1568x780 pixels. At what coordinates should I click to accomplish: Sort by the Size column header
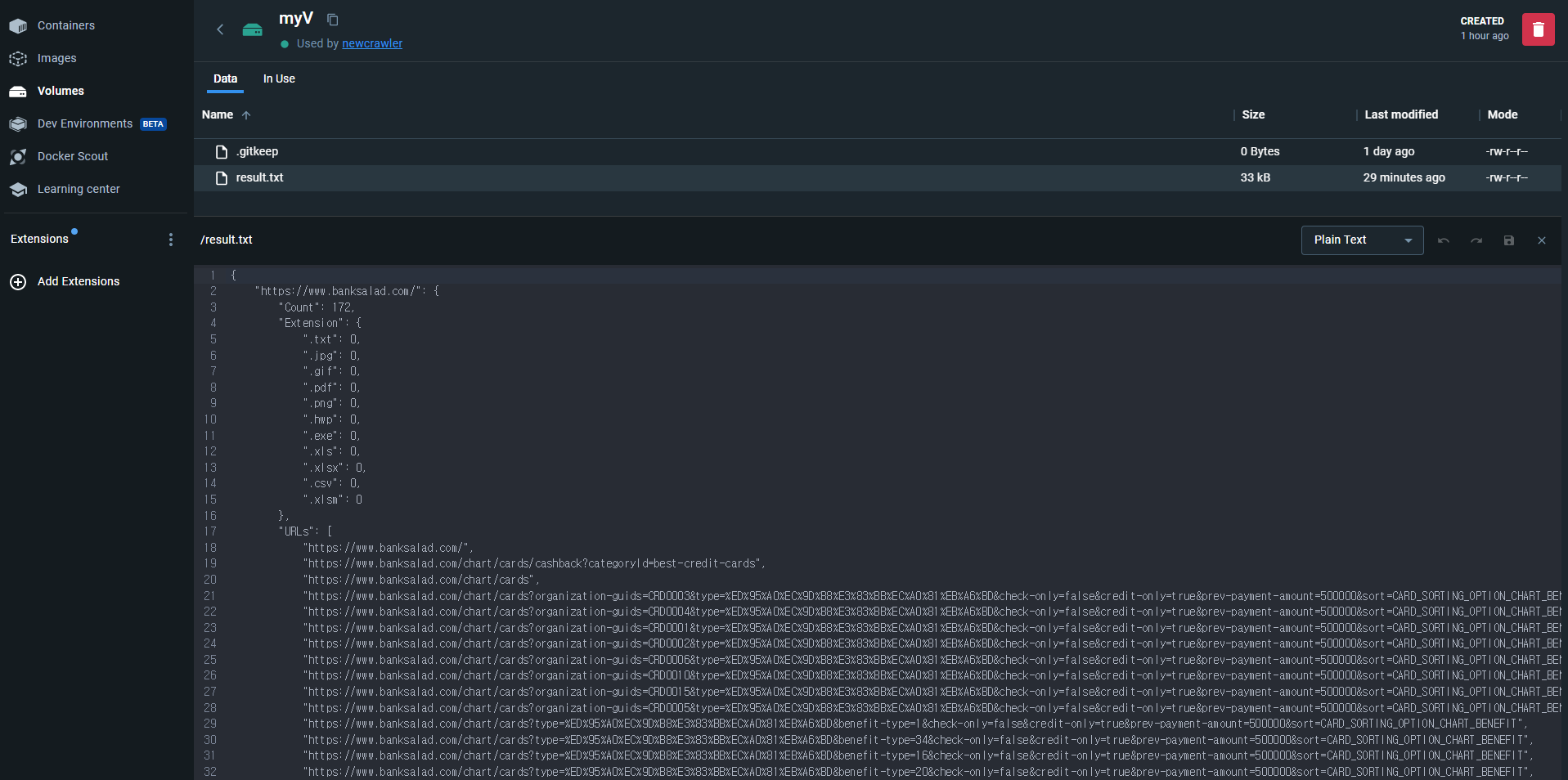click(x=1253, y=114)
